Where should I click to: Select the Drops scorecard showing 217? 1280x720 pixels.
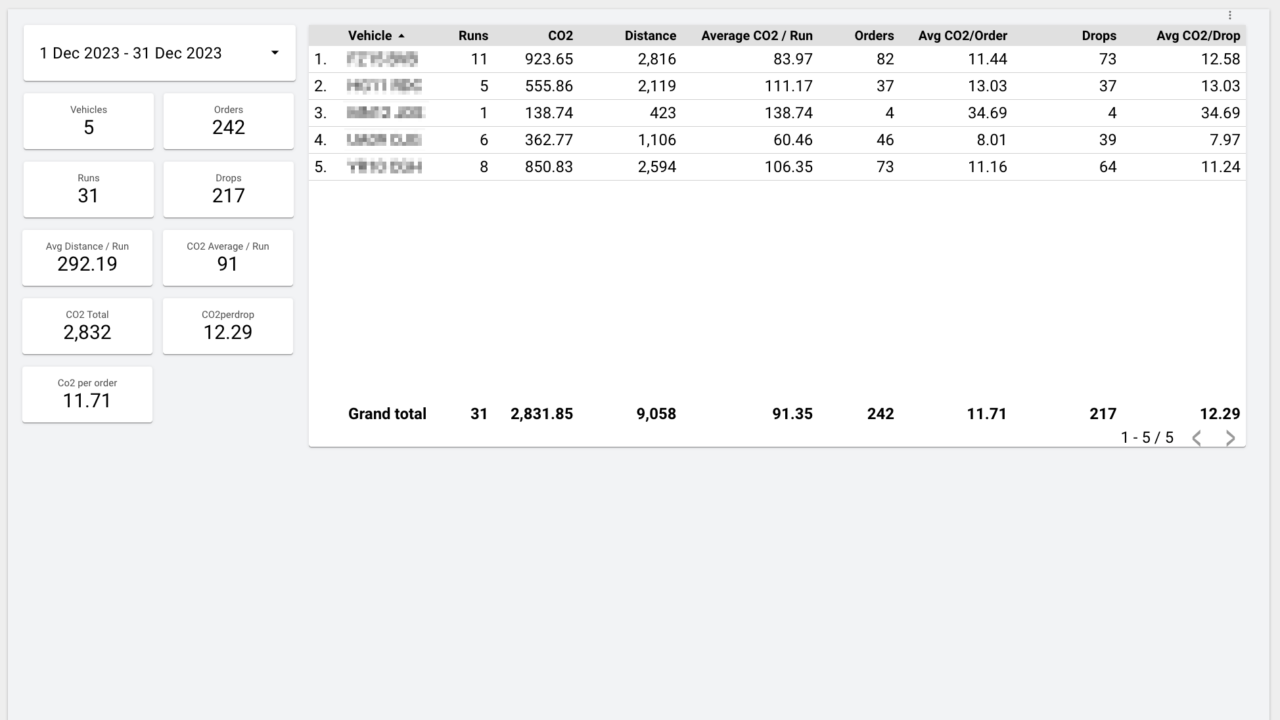pyautogui.click(x=228, y=189)
